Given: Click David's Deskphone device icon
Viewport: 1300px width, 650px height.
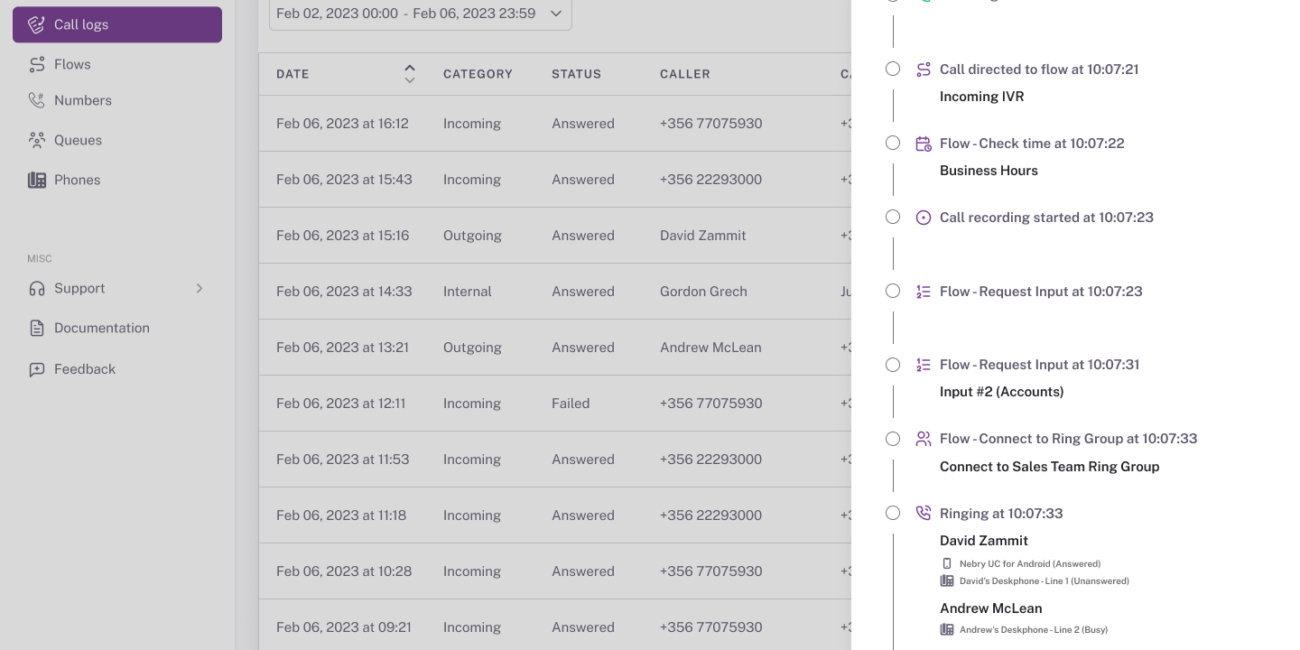Looking at the screenshot, I should pos(947,581).
